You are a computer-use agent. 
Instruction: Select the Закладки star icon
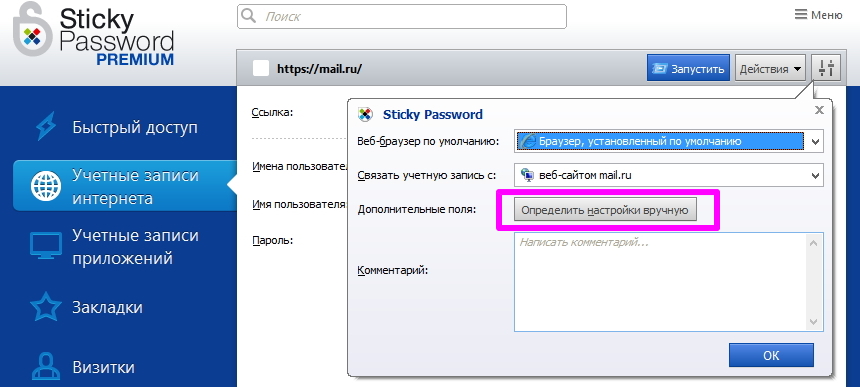(x=46, y=307)
